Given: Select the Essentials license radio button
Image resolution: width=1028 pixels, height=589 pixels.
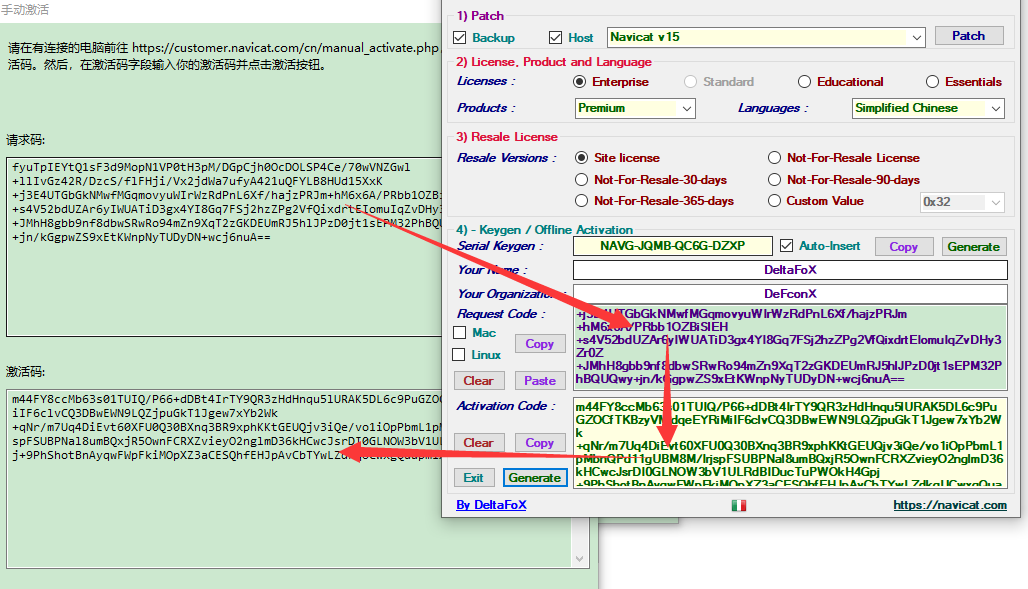Looking at the screenshot, I should [x=932, y=82].
